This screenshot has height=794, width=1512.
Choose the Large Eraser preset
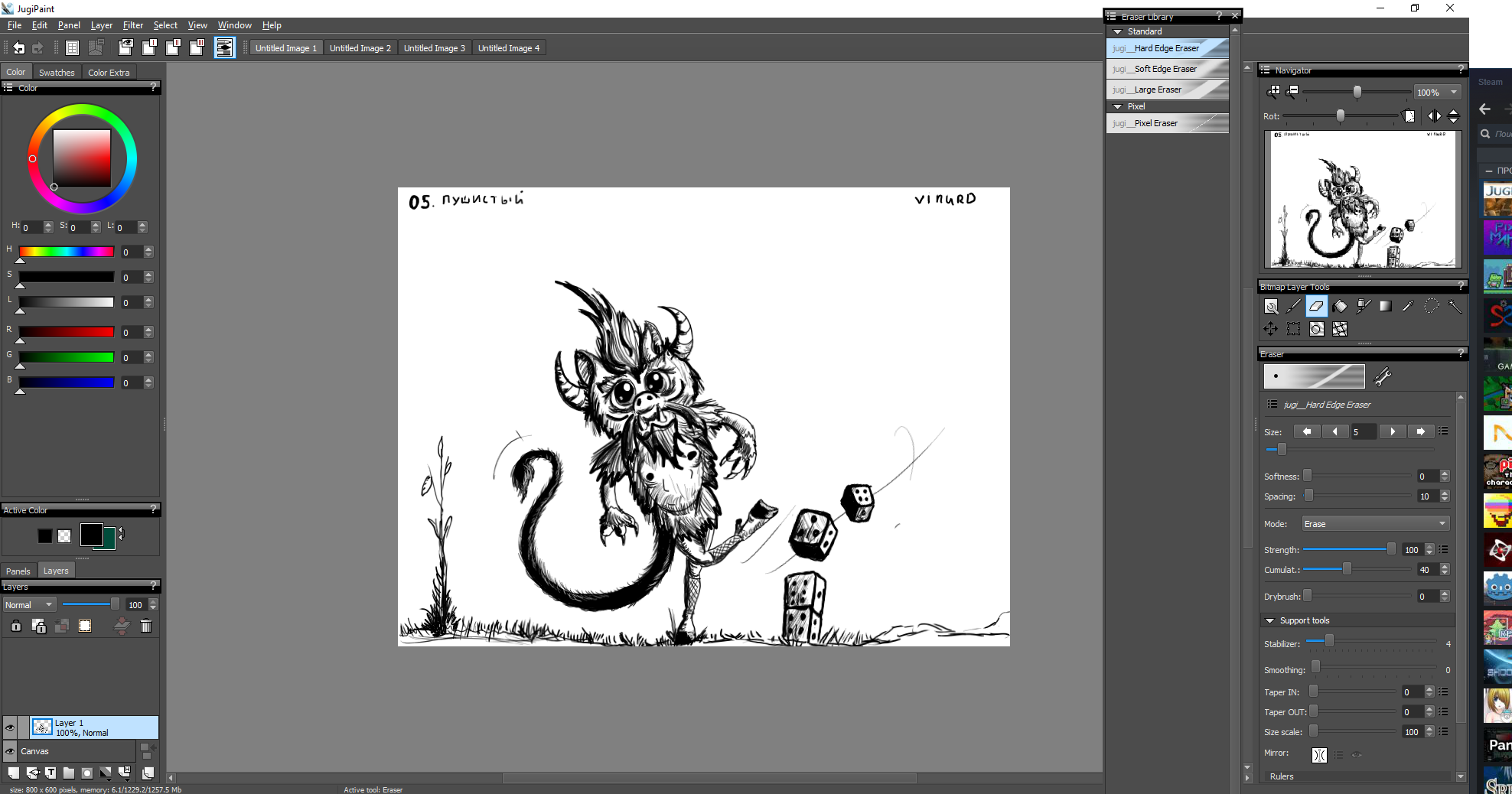[x=1168, y=89]
